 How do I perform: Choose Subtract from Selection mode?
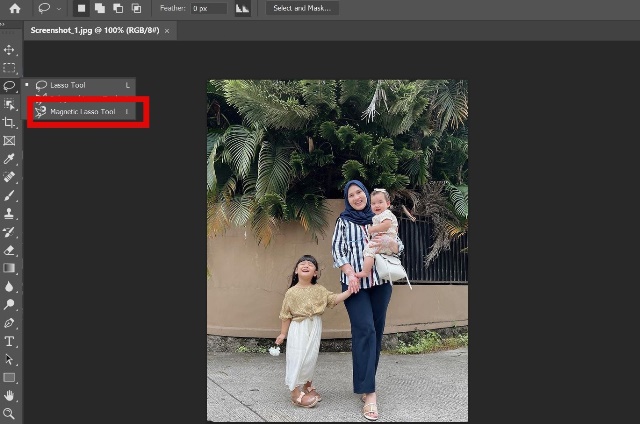118,8
